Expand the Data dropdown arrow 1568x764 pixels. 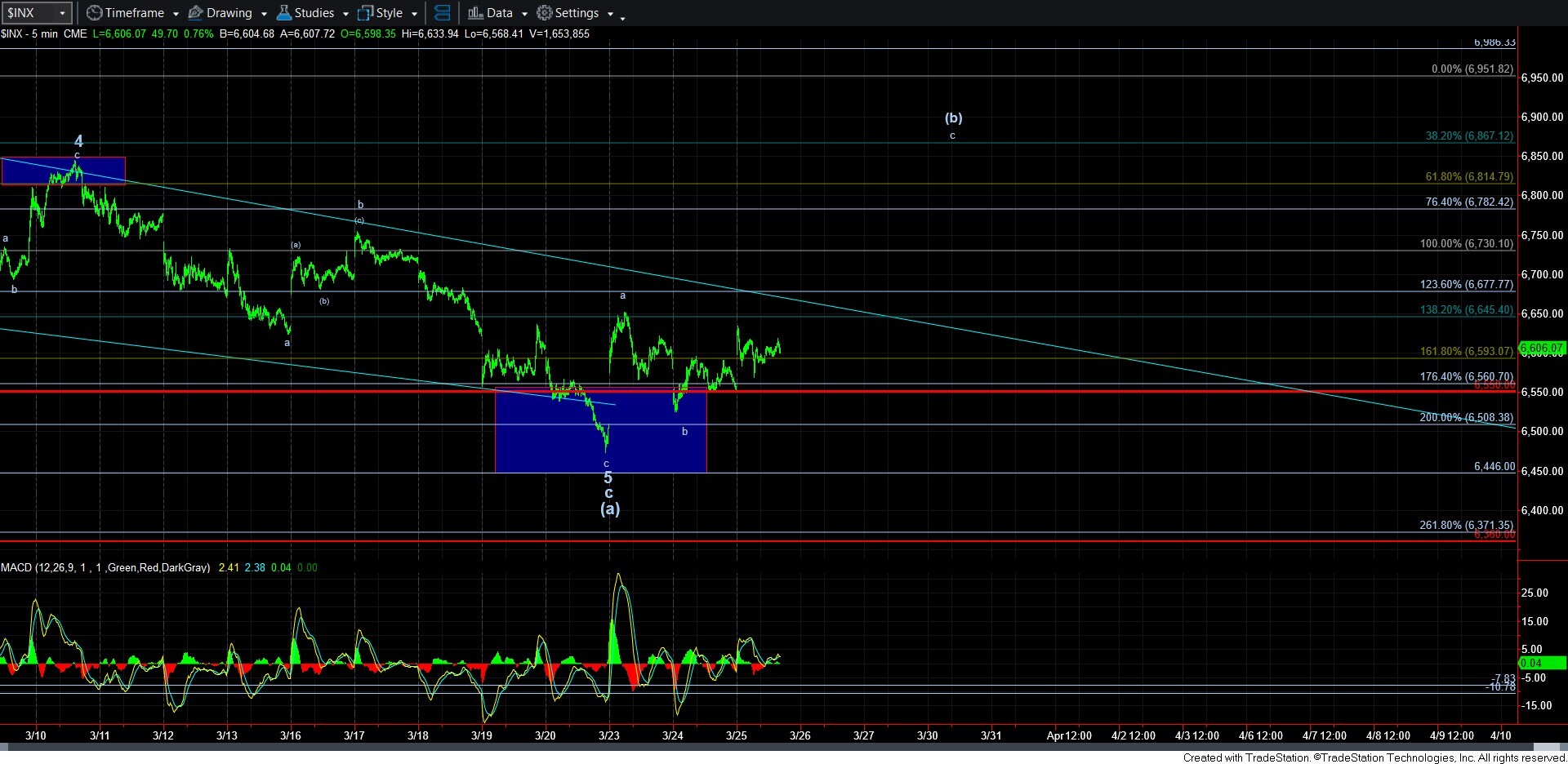524,14
